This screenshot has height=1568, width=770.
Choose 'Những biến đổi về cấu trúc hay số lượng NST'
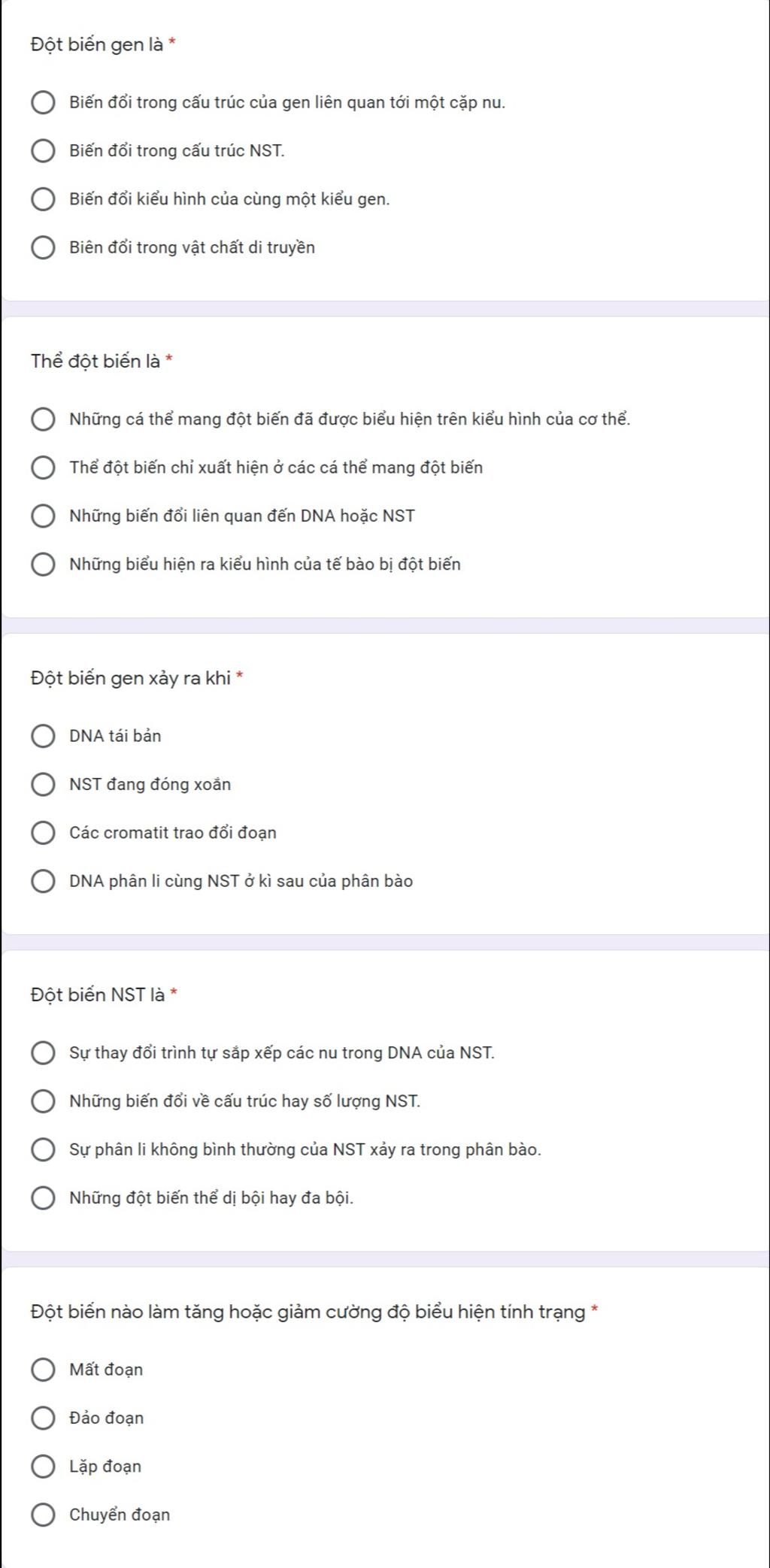click(43, 1101)
